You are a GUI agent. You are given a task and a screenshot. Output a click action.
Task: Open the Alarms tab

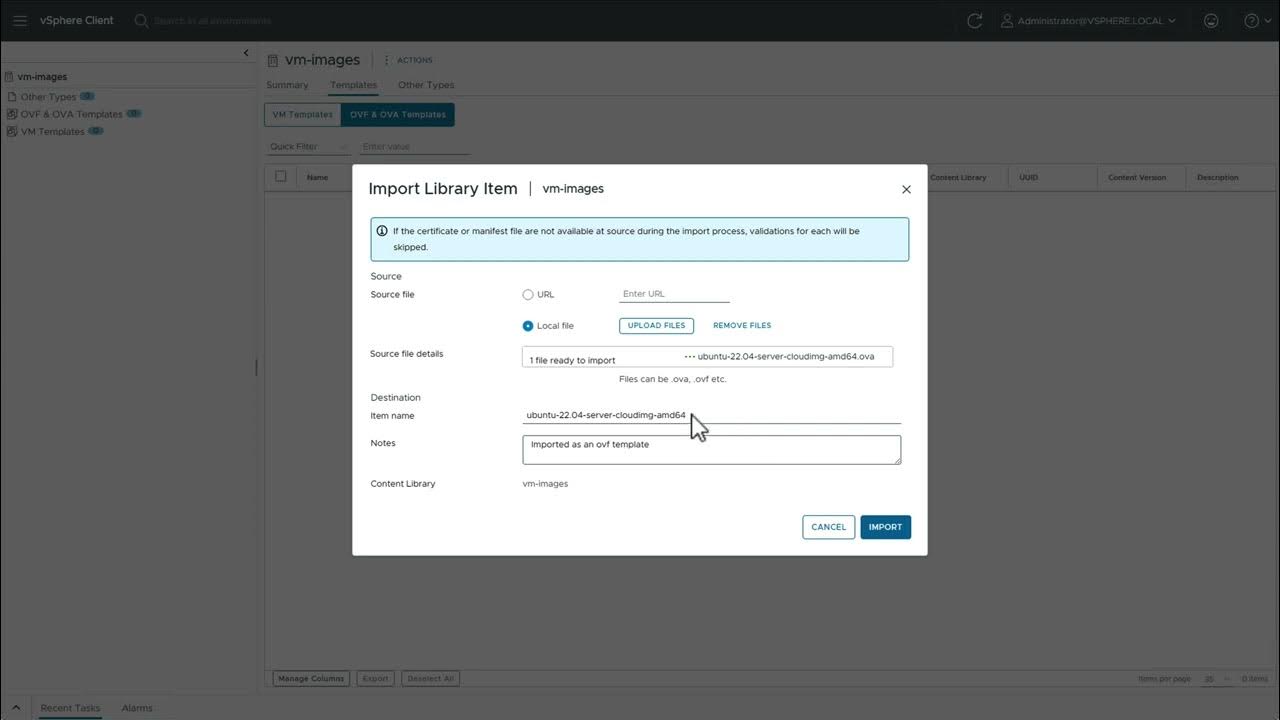137,708
